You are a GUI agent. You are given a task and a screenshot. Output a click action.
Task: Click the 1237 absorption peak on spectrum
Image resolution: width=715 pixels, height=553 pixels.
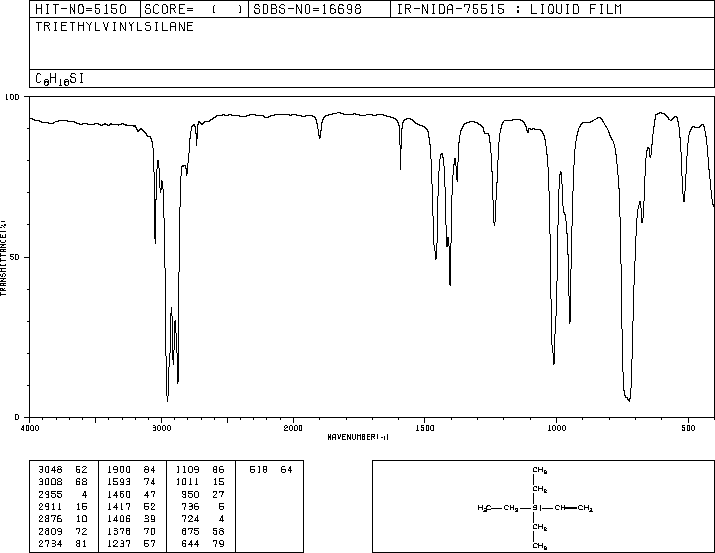point(494,224)
